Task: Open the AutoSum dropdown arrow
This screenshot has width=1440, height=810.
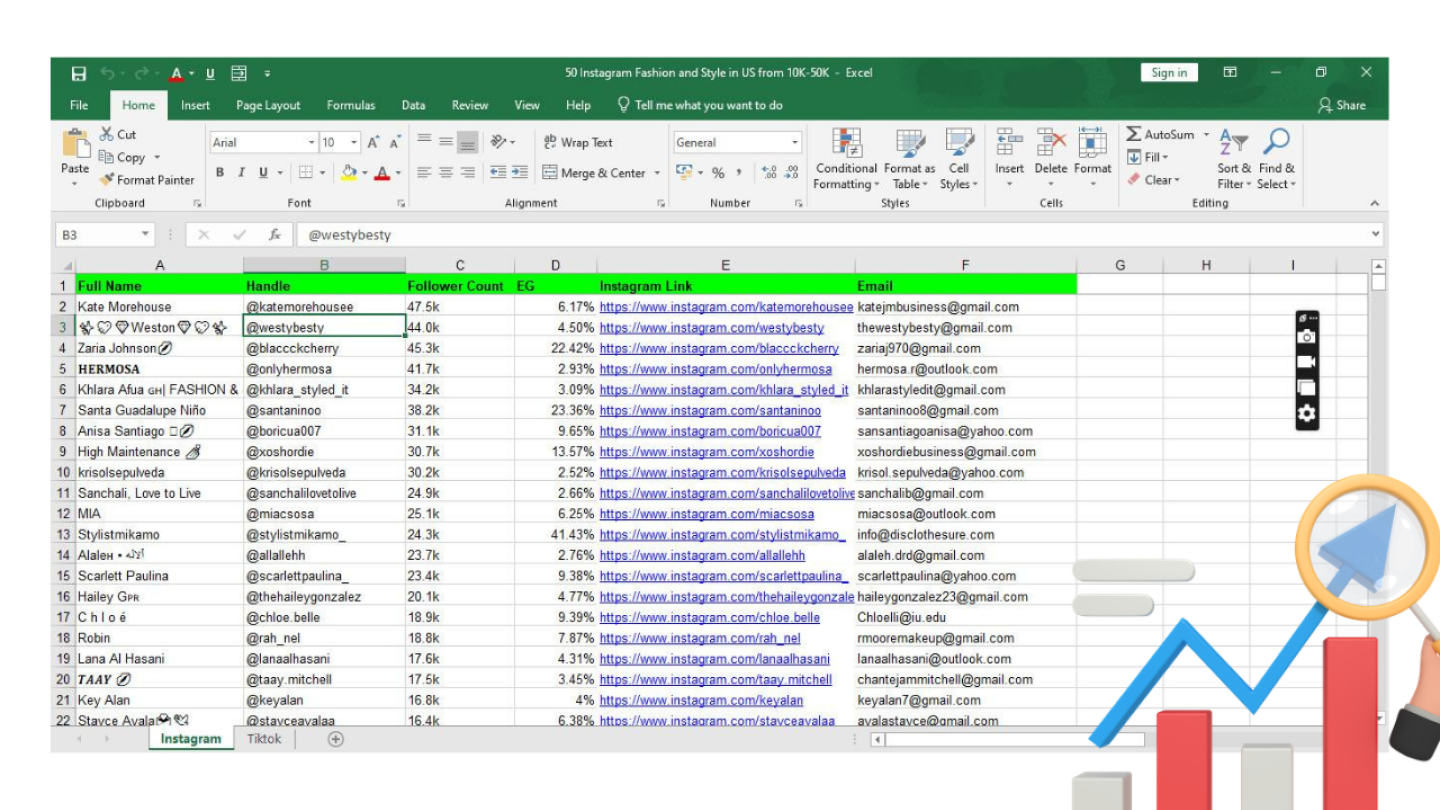Action: 1206,135
